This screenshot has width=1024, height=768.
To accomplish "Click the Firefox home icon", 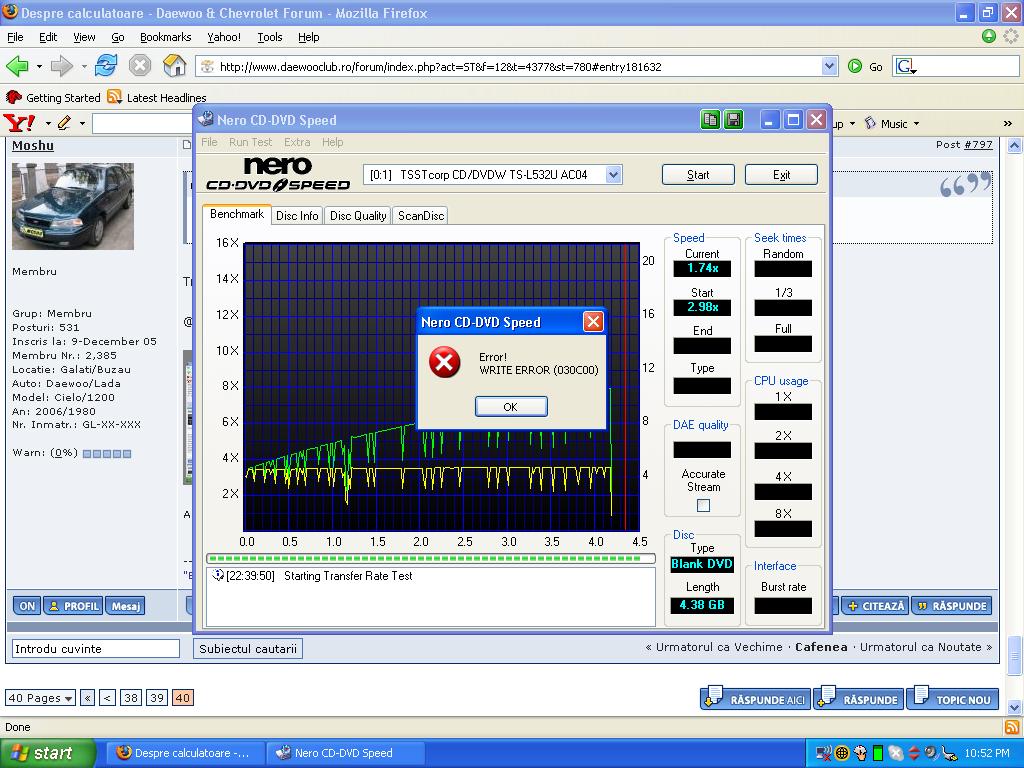I will tap(175, 66).
